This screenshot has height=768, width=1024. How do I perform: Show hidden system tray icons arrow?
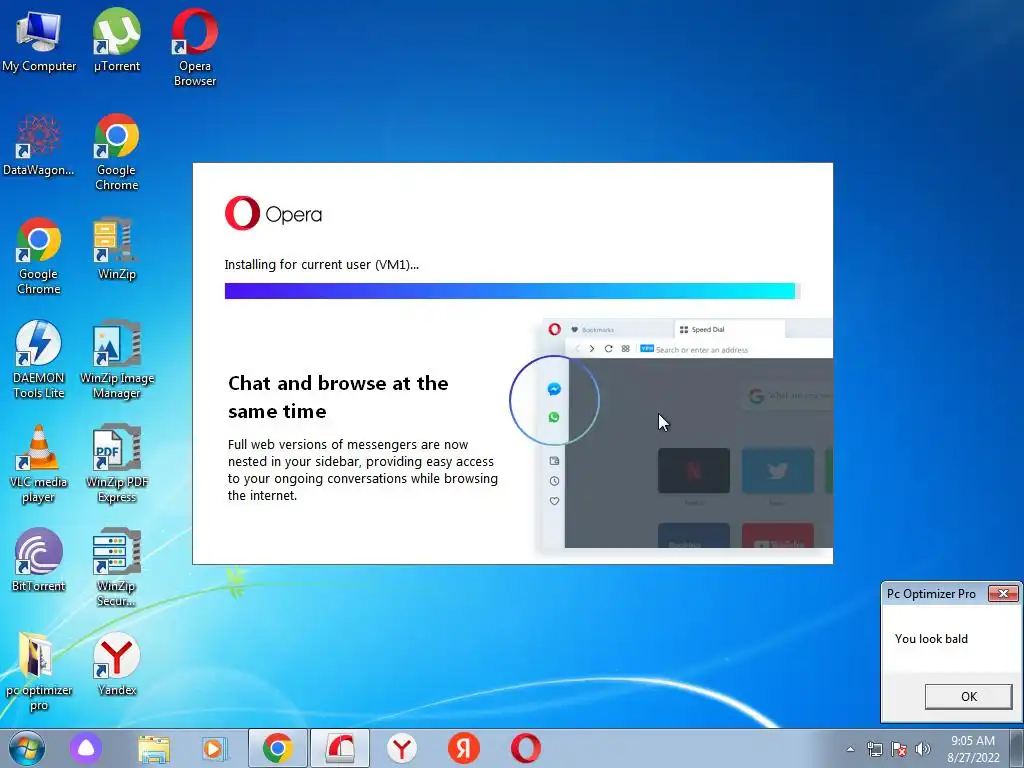(850, 749)
